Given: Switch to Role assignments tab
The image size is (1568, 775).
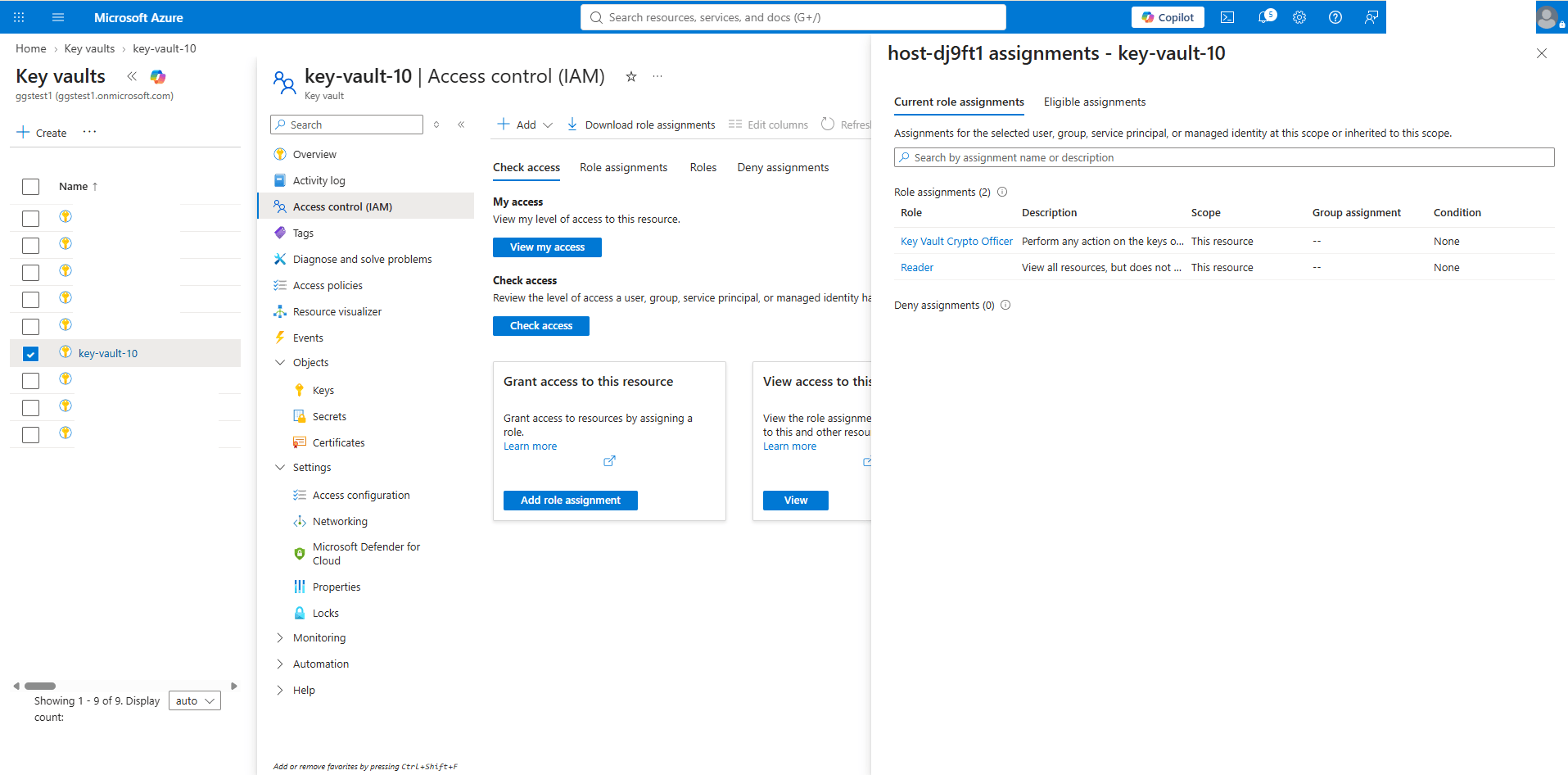Looking at the screenshot, I should click(x=623, y=167).
